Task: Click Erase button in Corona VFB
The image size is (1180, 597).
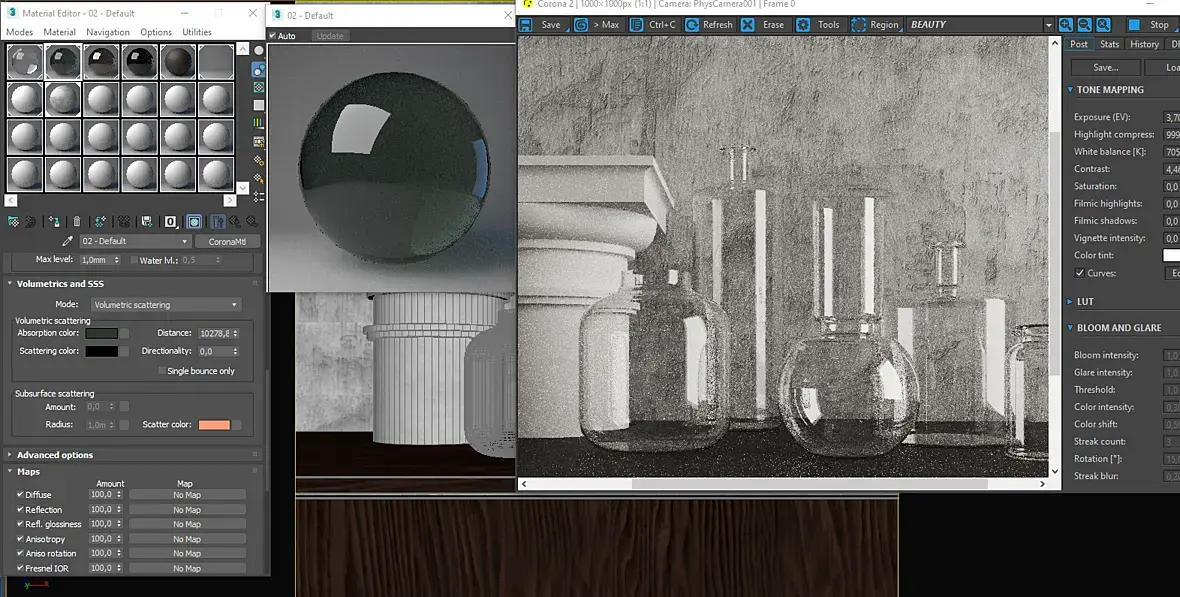Action: coord(763,25)
